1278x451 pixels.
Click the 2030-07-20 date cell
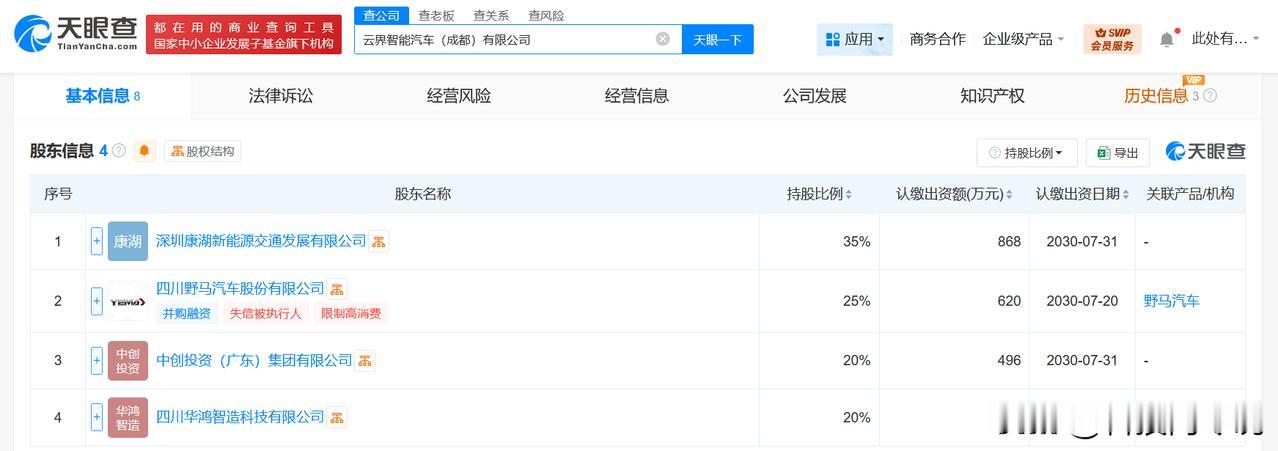coord(1082,301)
